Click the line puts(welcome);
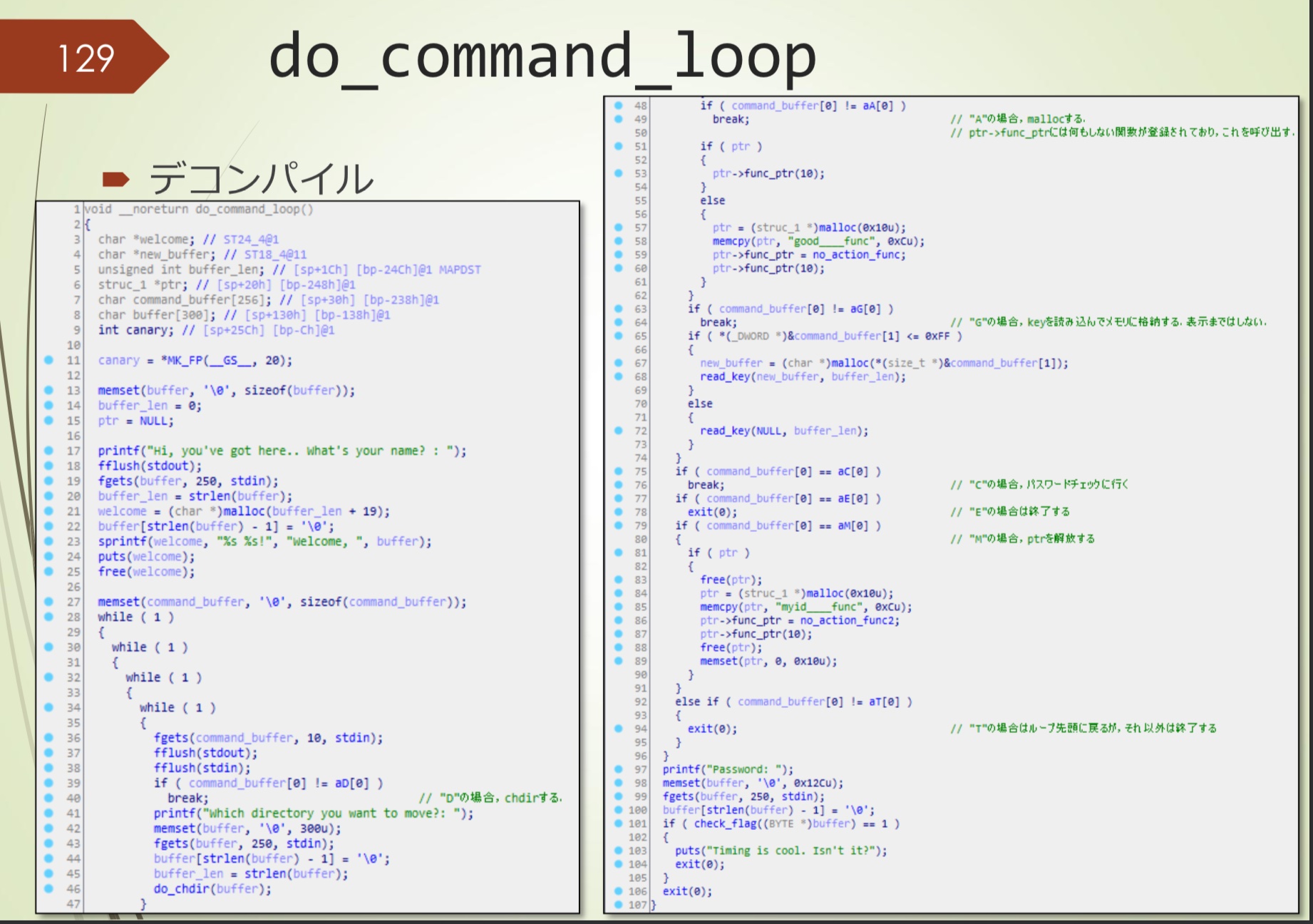The height and width of the screenshot is (924, 1313). point(146,556)
